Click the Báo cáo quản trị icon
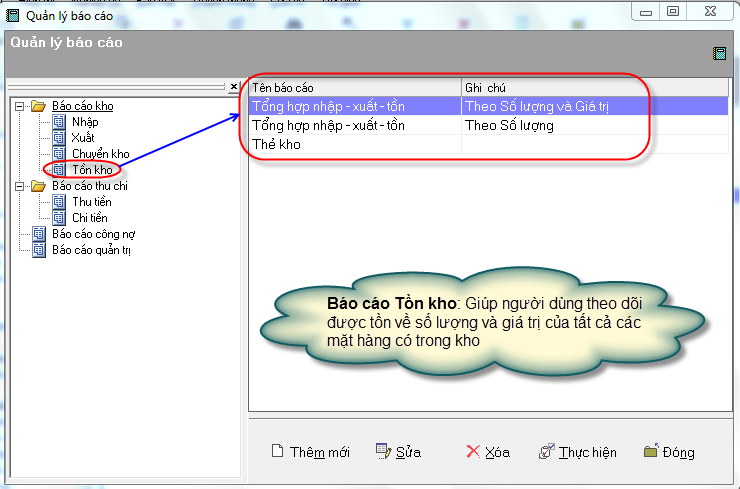The height and width of the screenshot is (489, 740). 39,250
